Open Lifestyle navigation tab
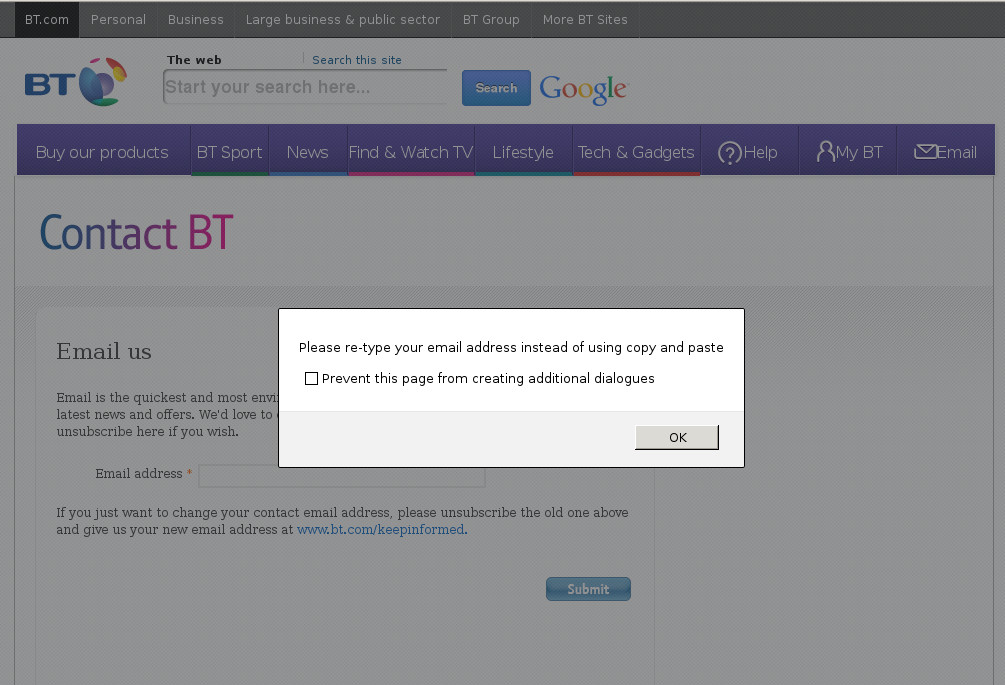This screenshot has width=1005, height=685. [523, 152]
